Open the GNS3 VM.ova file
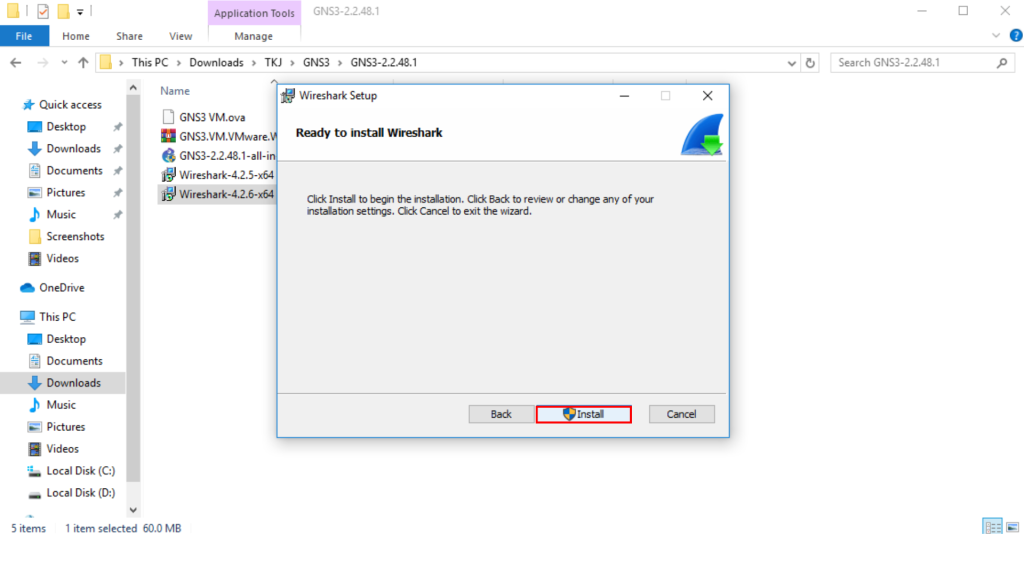 [x=212, y=117]
